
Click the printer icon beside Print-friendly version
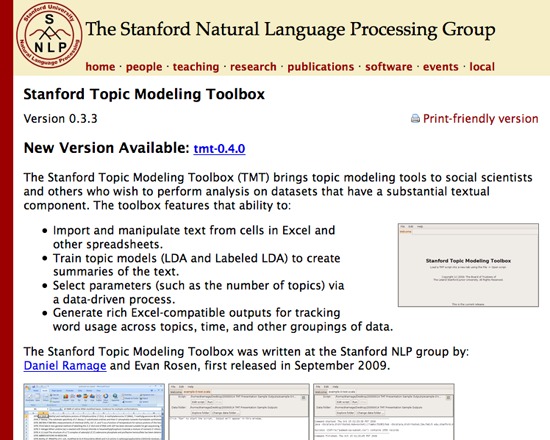415,119
